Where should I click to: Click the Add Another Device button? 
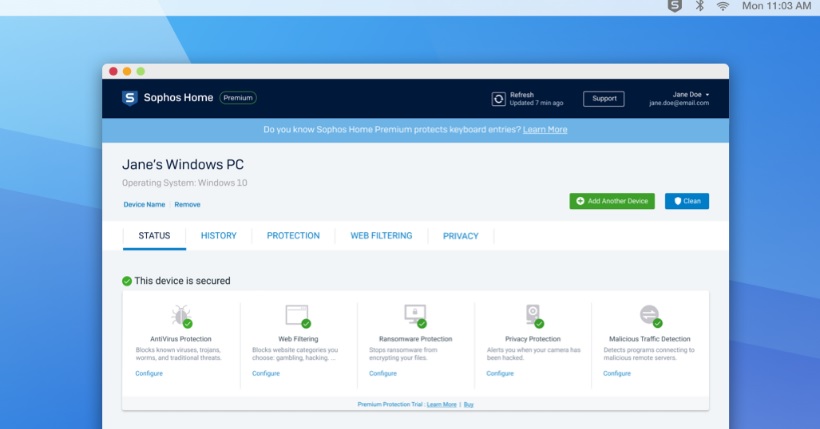[612, 201]
